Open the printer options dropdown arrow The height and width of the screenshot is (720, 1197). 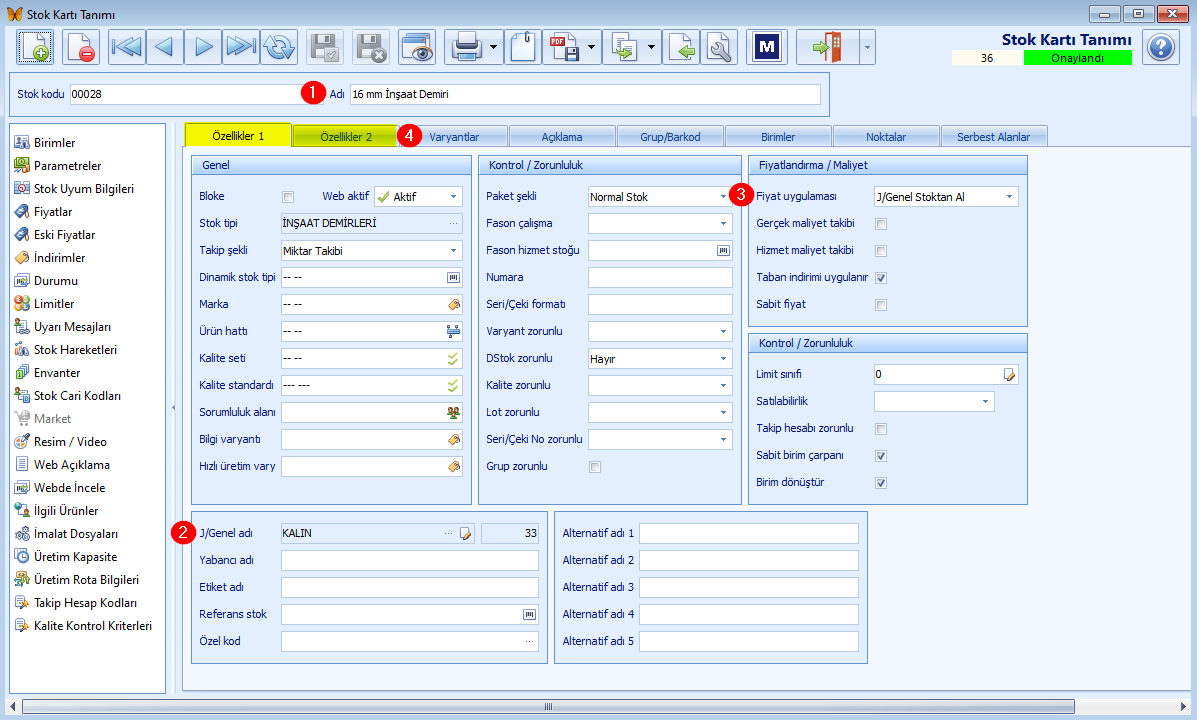point(493,47)
